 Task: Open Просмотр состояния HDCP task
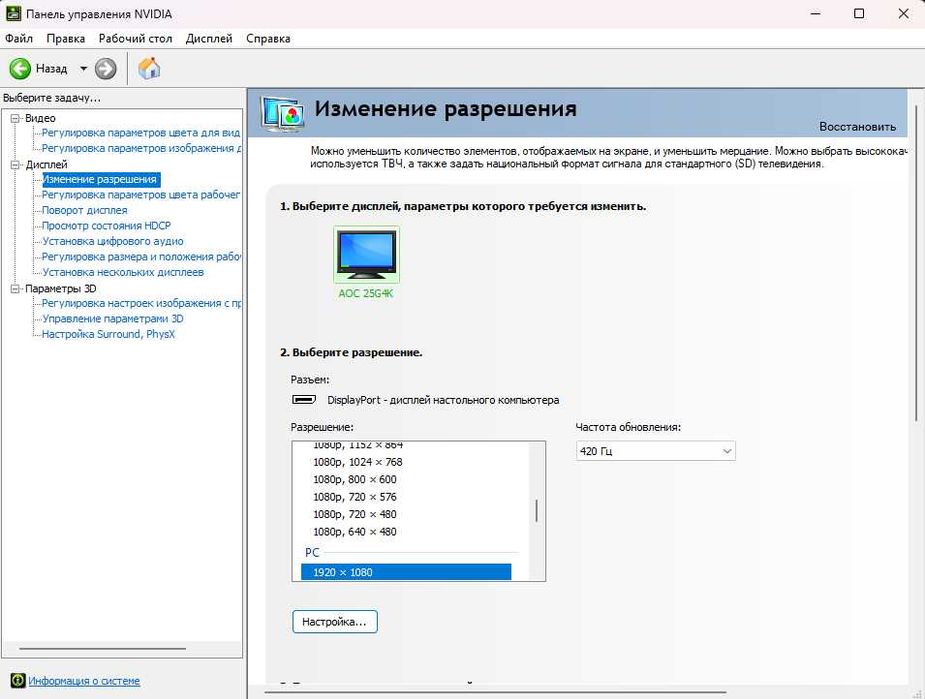coord(106,225)
